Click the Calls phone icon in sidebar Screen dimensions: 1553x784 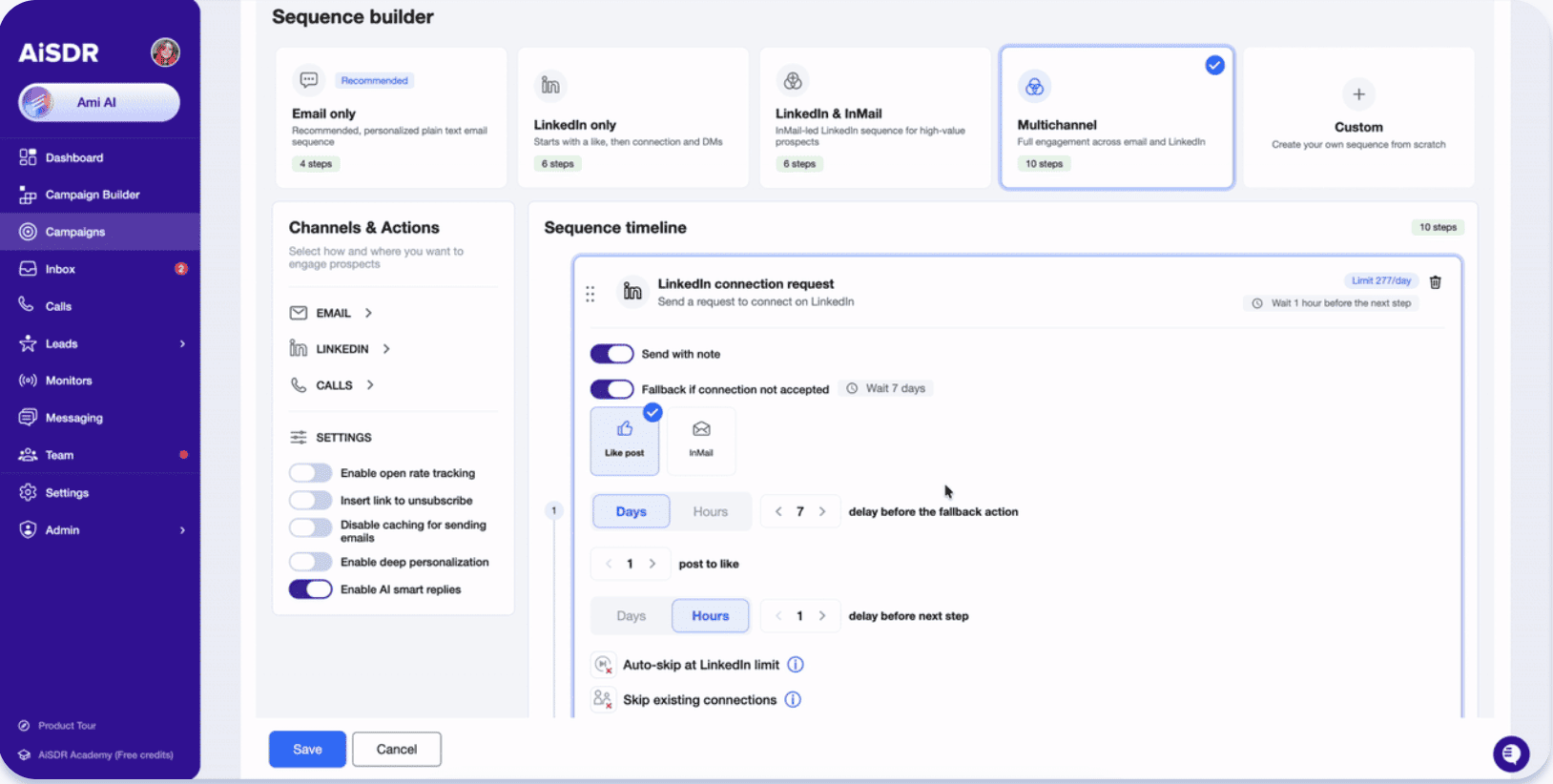click(x=27, y=305)
